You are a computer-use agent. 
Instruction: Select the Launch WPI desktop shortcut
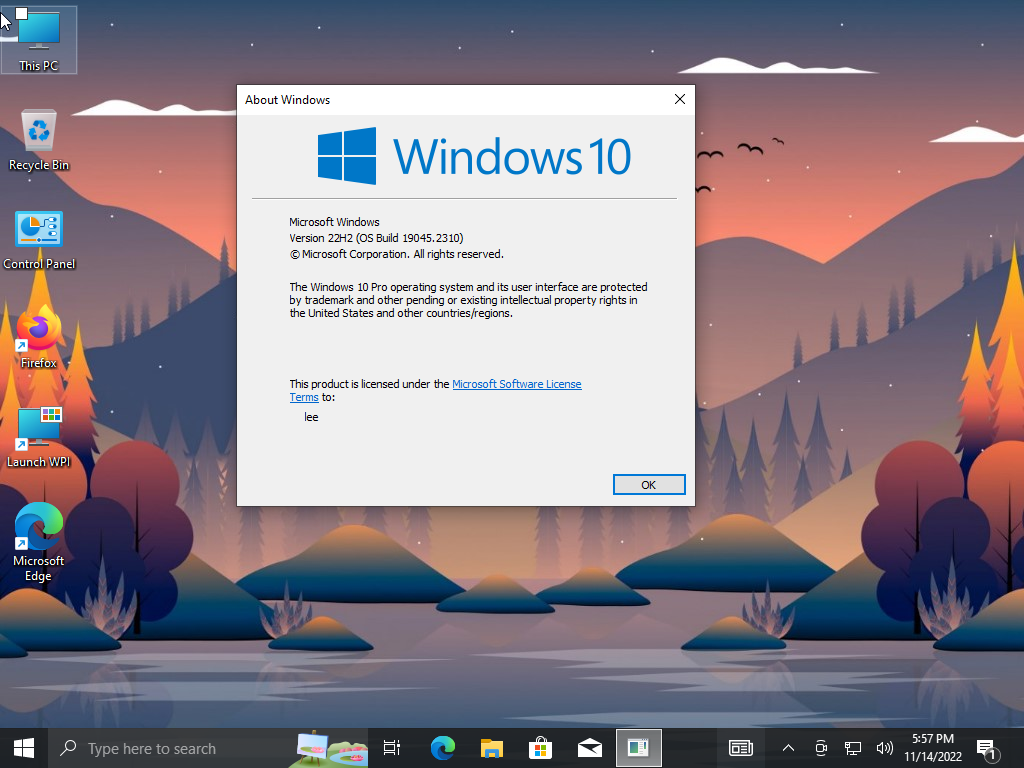39,437
